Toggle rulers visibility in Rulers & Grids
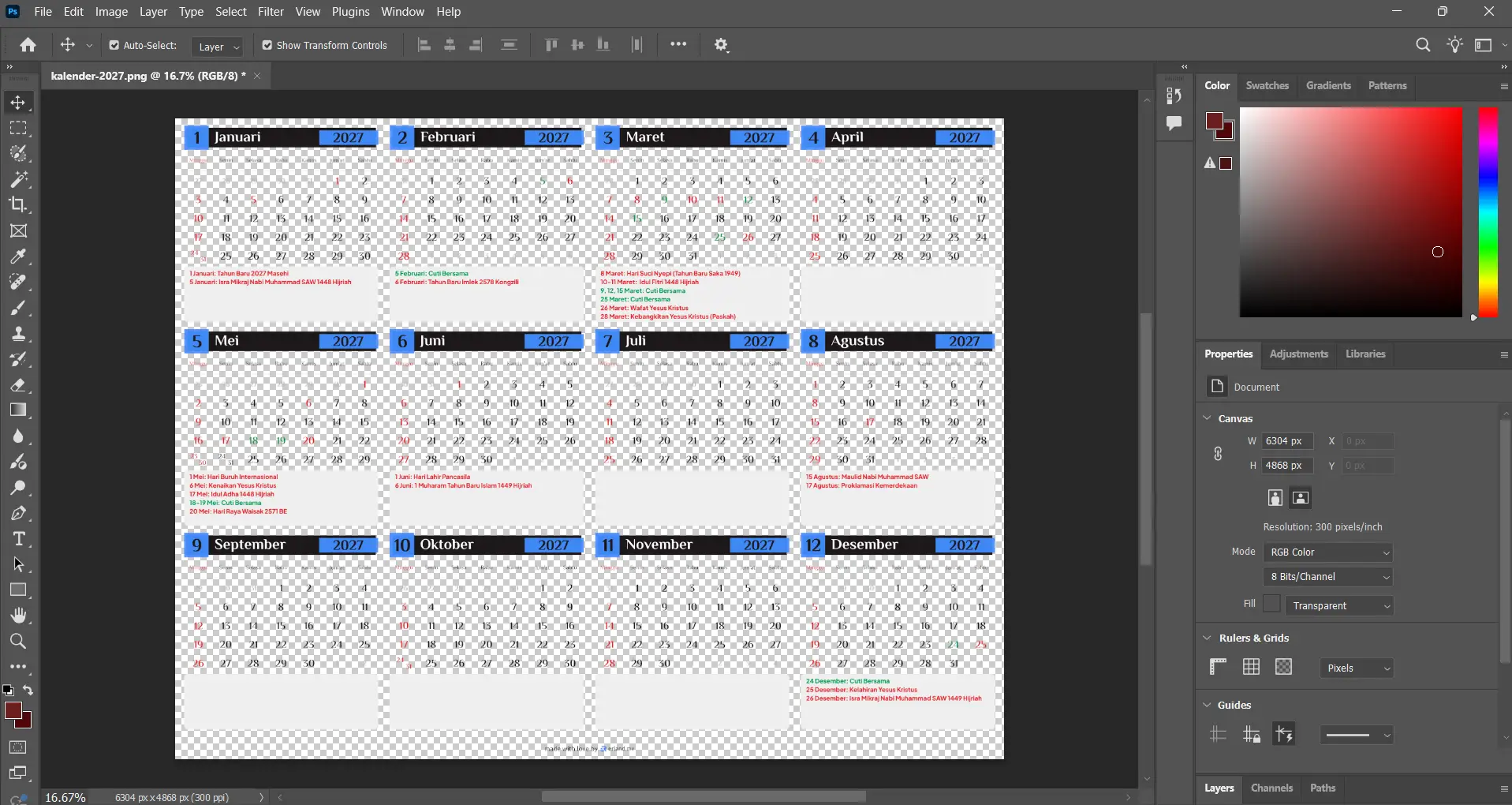 point(1218,667)
